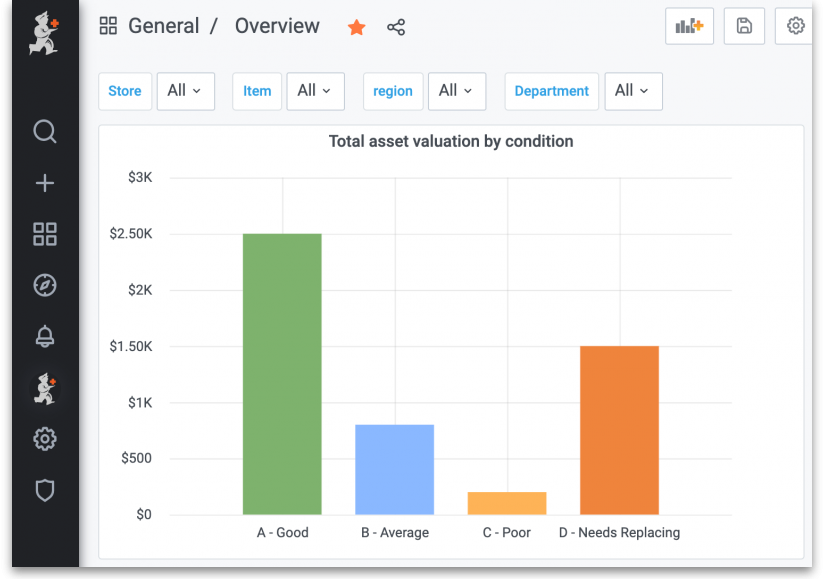Expand the Store filter dropdown
Image resolution: width=824 pixels, height=579 pixels.
(x=186, y=91)
